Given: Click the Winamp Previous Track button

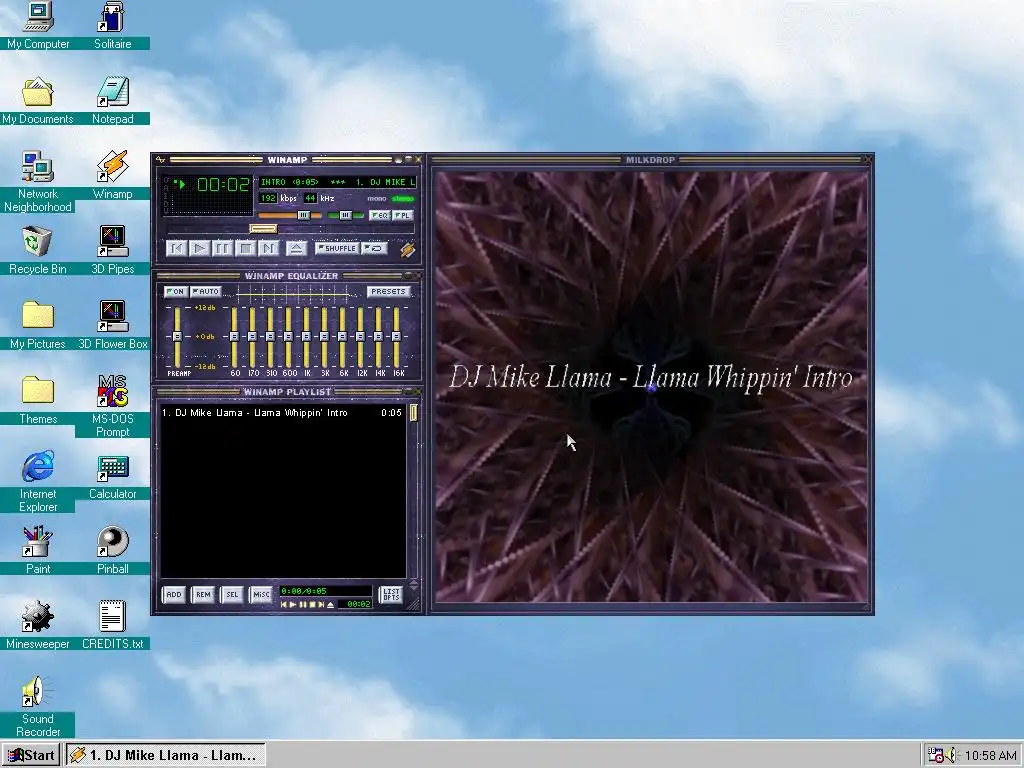Looking at the screenshot, I should [x=176, y=248].
